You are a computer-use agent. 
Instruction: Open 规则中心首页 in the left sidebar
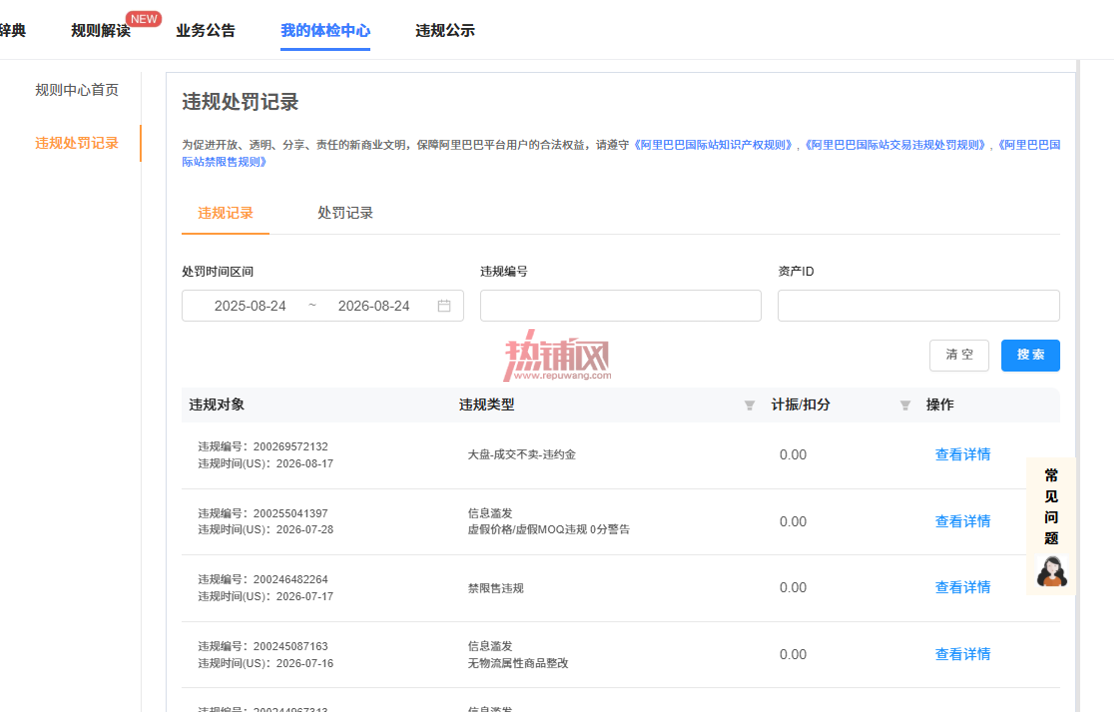point(77,90)
